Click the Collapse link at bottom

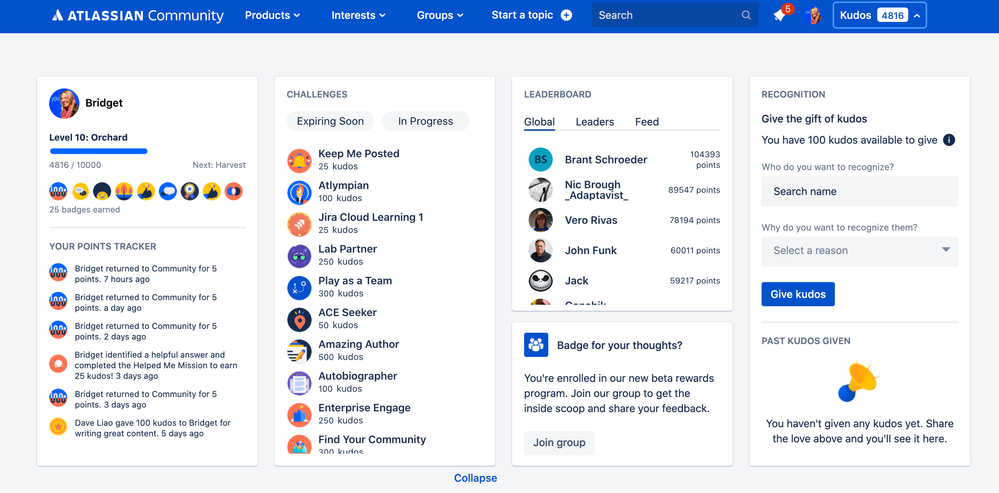click(475, 478)
